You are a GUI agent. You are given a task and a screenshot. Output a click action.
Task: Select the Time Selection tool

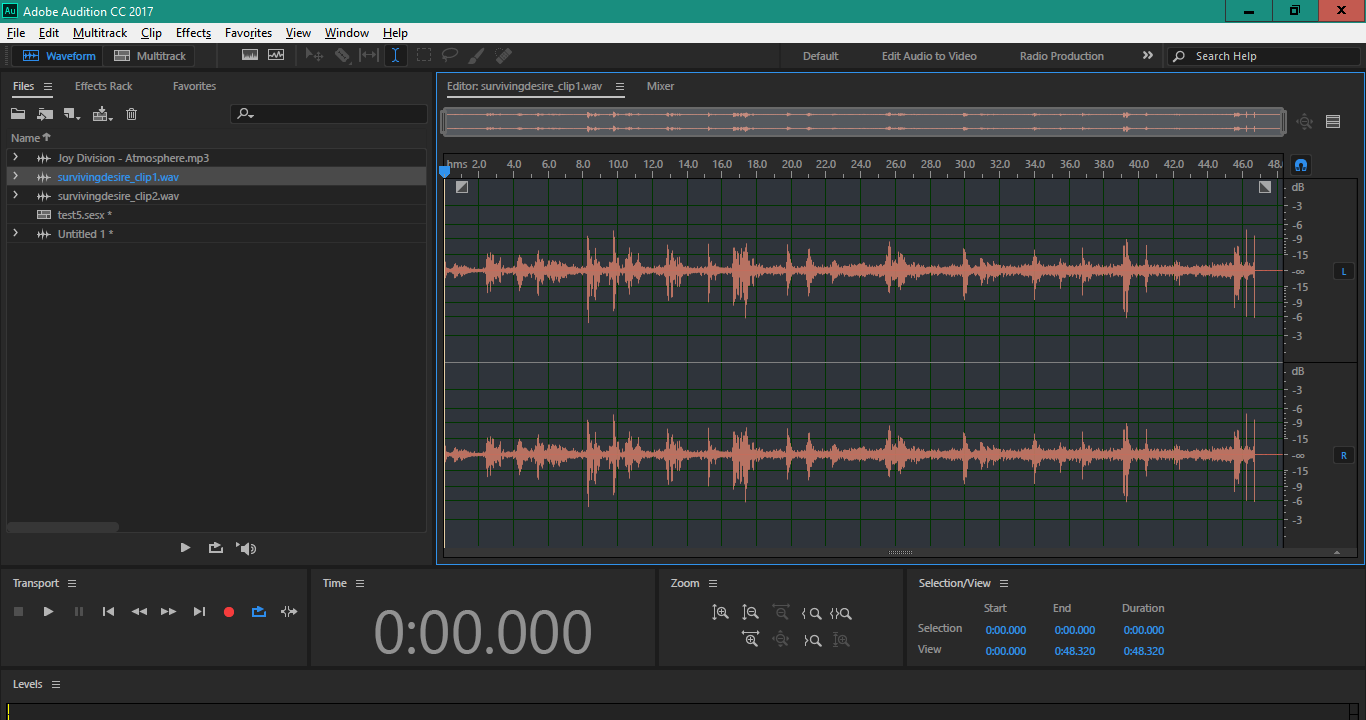[396, 56]
